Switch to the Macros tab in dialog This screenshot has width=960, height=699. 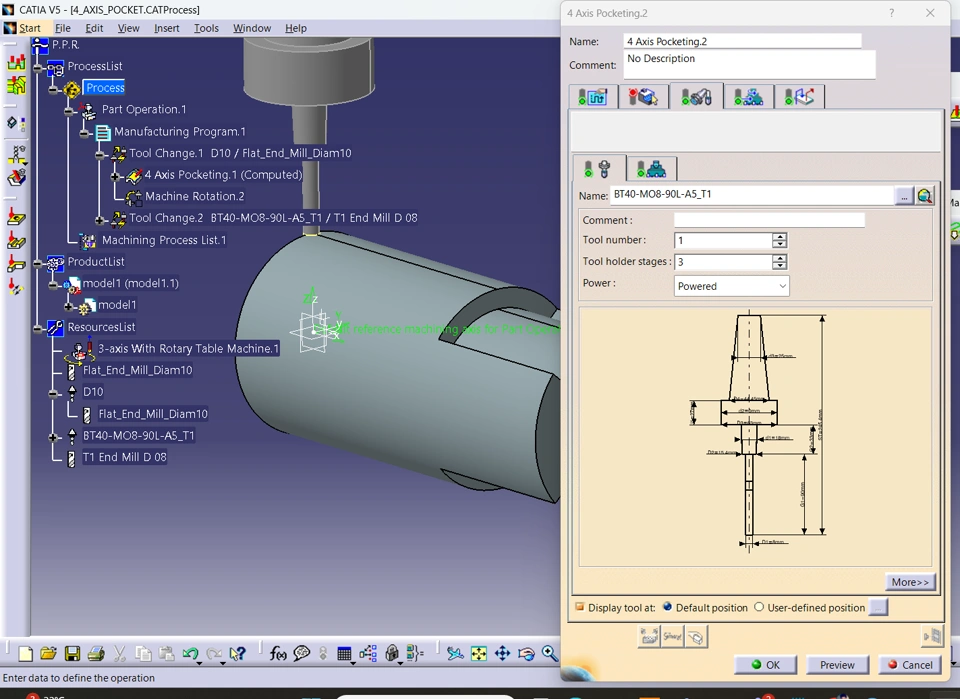click(x=798, y=97)
